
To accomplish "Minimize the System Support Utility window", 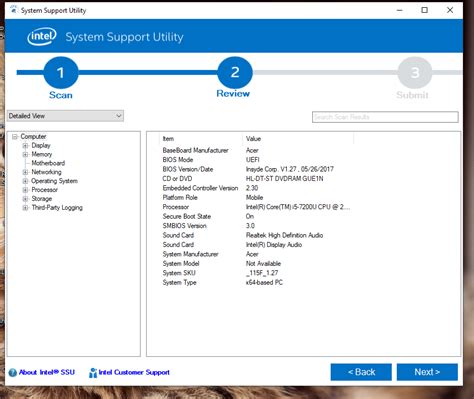I will [399, 10].
